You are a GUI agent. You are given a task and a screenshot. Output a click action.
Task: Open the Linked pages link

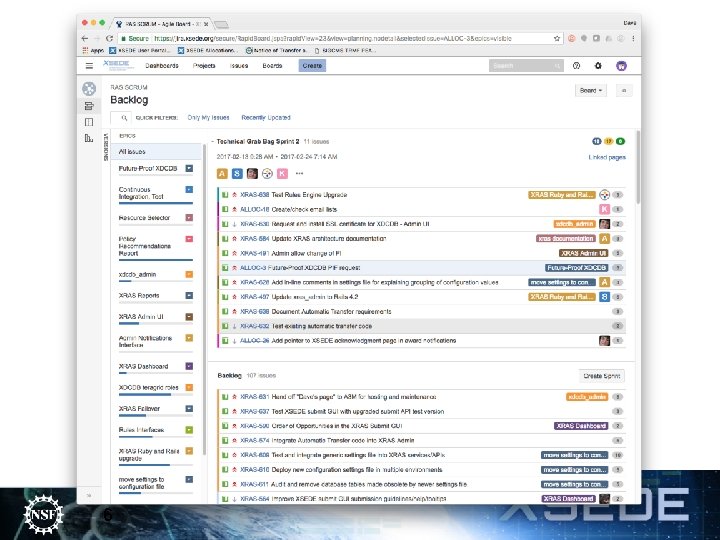coord(607,157)
